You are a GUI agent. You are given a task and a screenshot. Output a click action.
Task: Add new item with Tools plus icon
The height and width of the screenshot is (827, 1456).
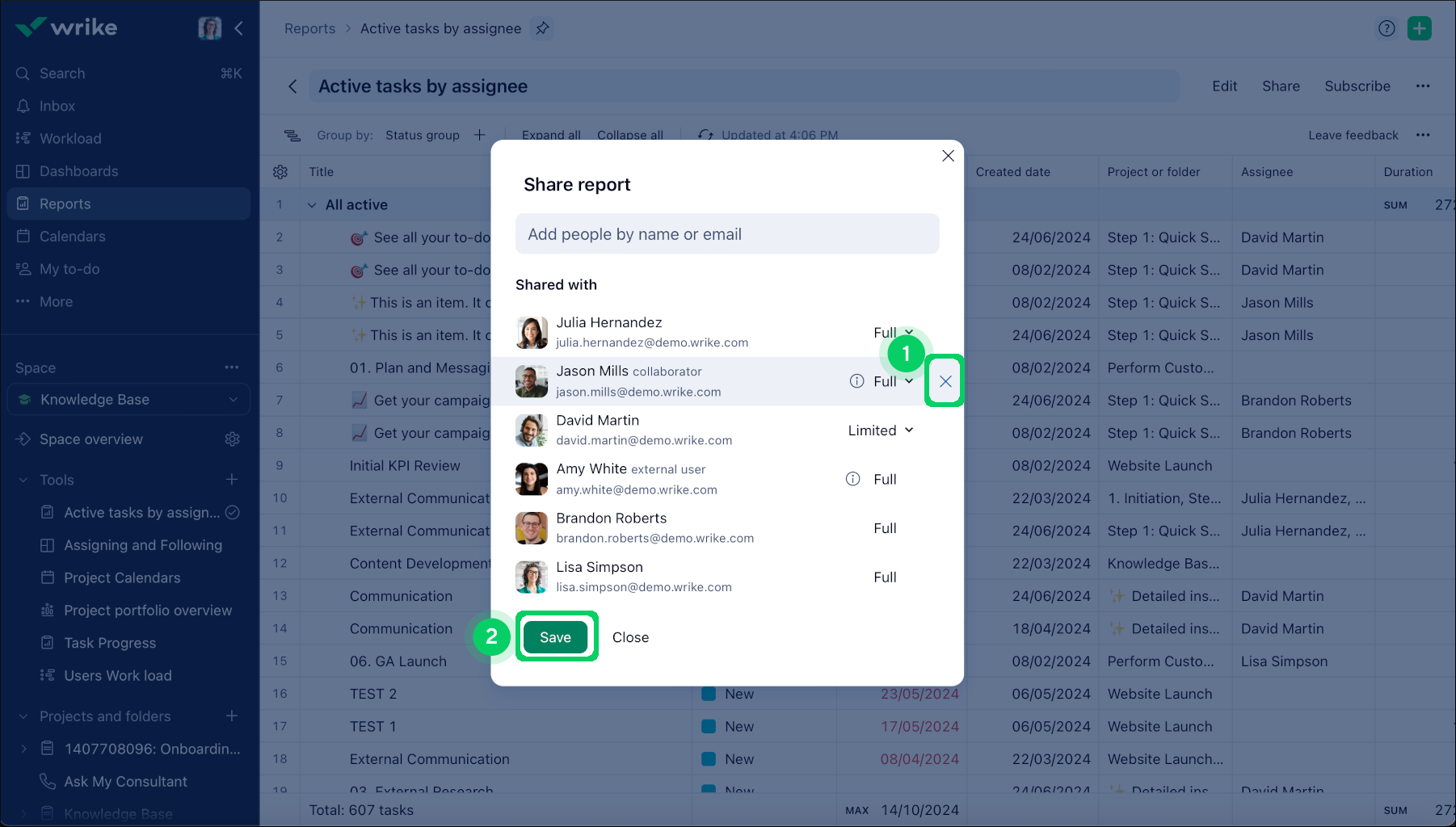(232, 480)
